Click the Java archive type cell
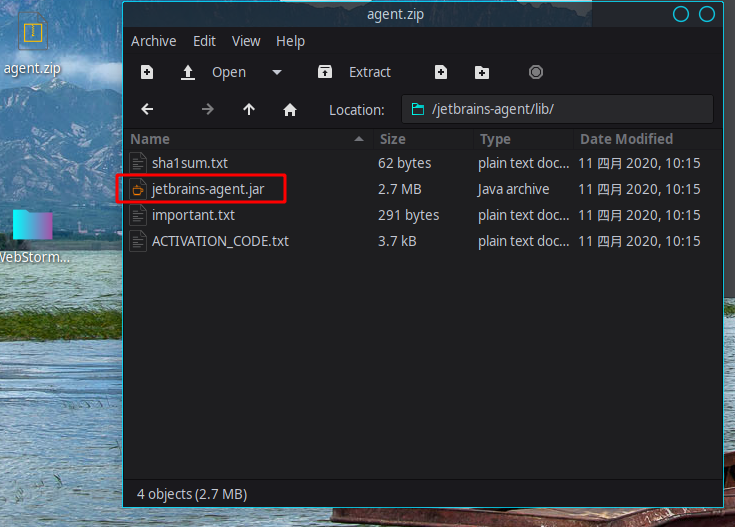Screen dimensions: 735x527 [513, 189]
